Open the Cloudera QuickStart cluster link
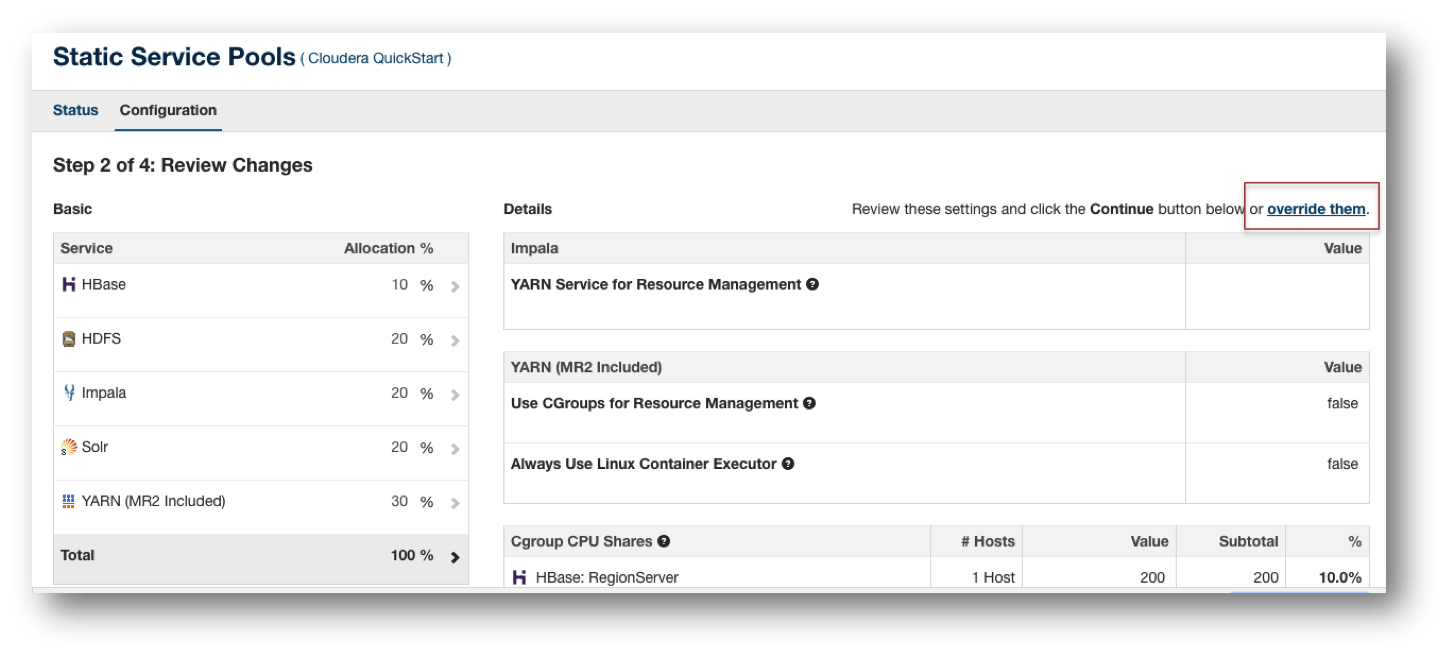This screenshot has height=658, width=1451. coord(376,59)
